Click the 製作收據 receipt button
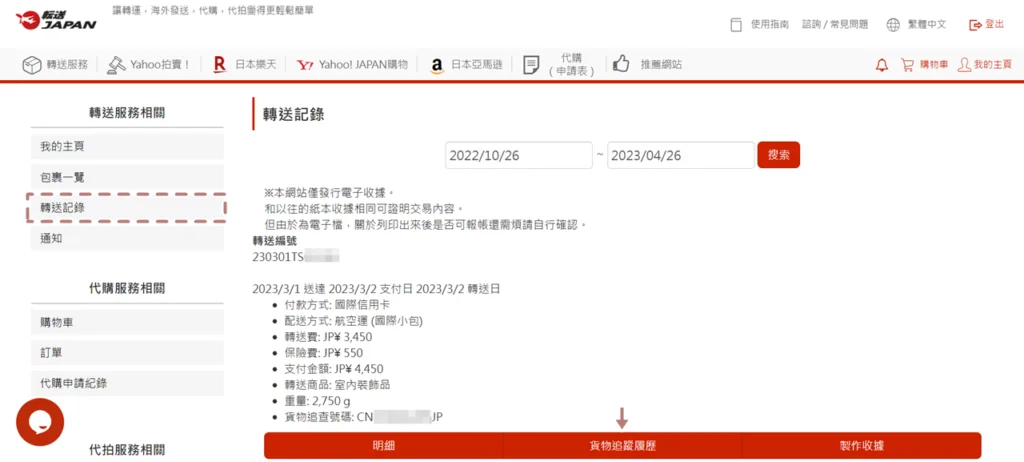1024x462 pixels. 862,446
